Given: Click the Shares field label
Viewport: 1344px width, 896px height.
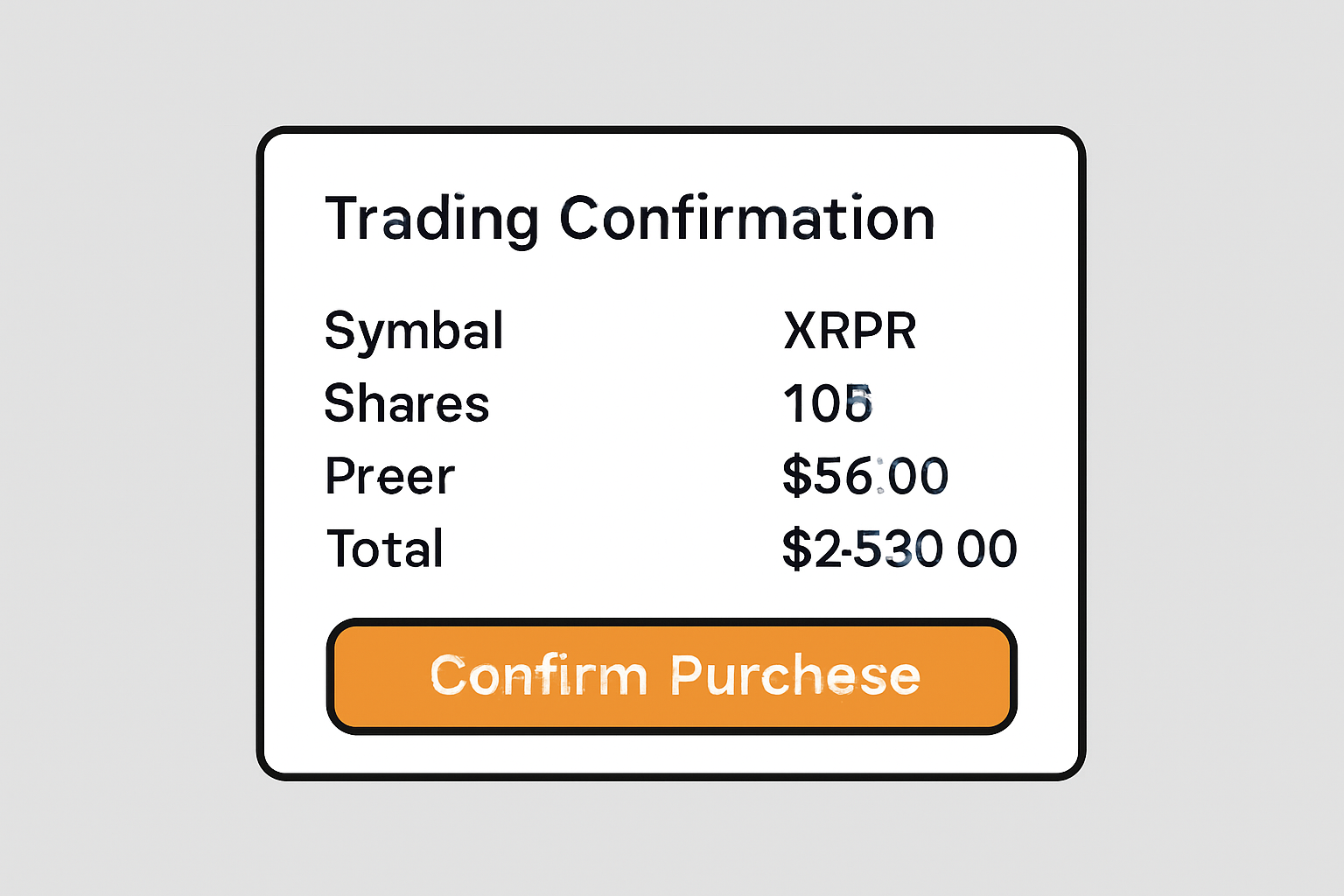Looking at the screenshot, I should [406, 403].
